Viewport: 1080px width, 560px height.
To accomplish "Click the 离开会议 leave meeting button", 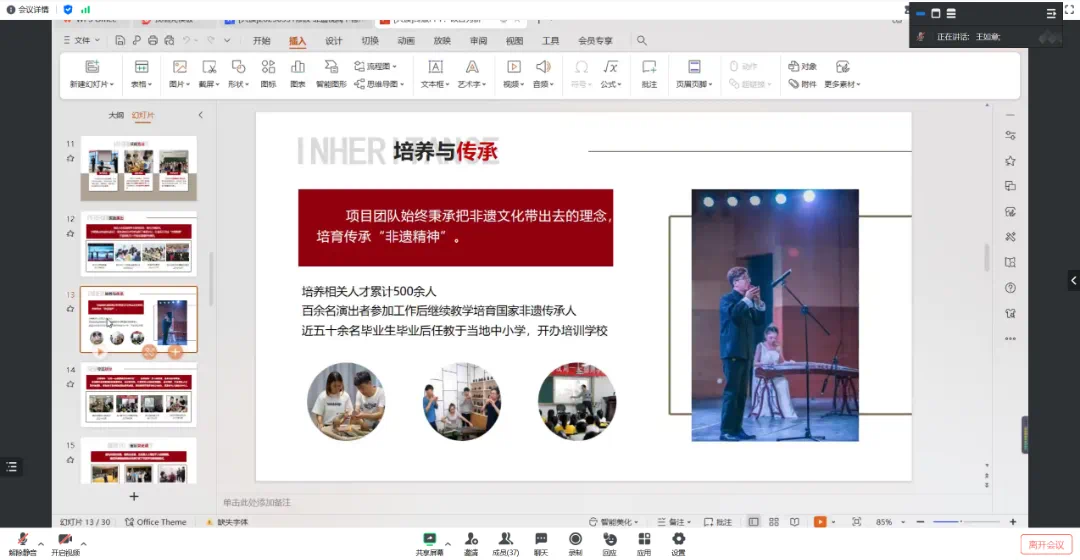I will click(x=1044, y=544).
